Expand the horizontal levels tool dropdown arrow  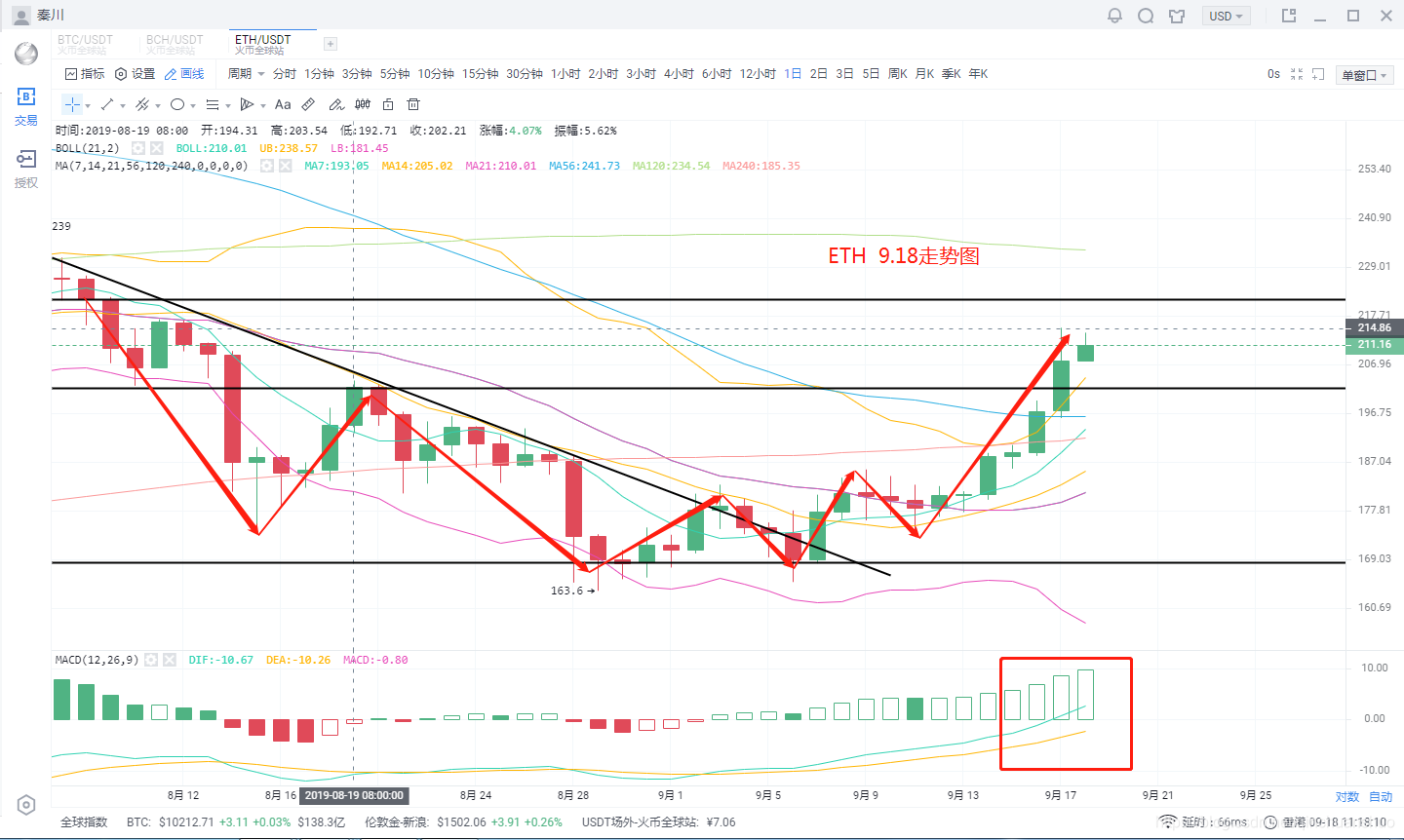(x=228, y=105)
